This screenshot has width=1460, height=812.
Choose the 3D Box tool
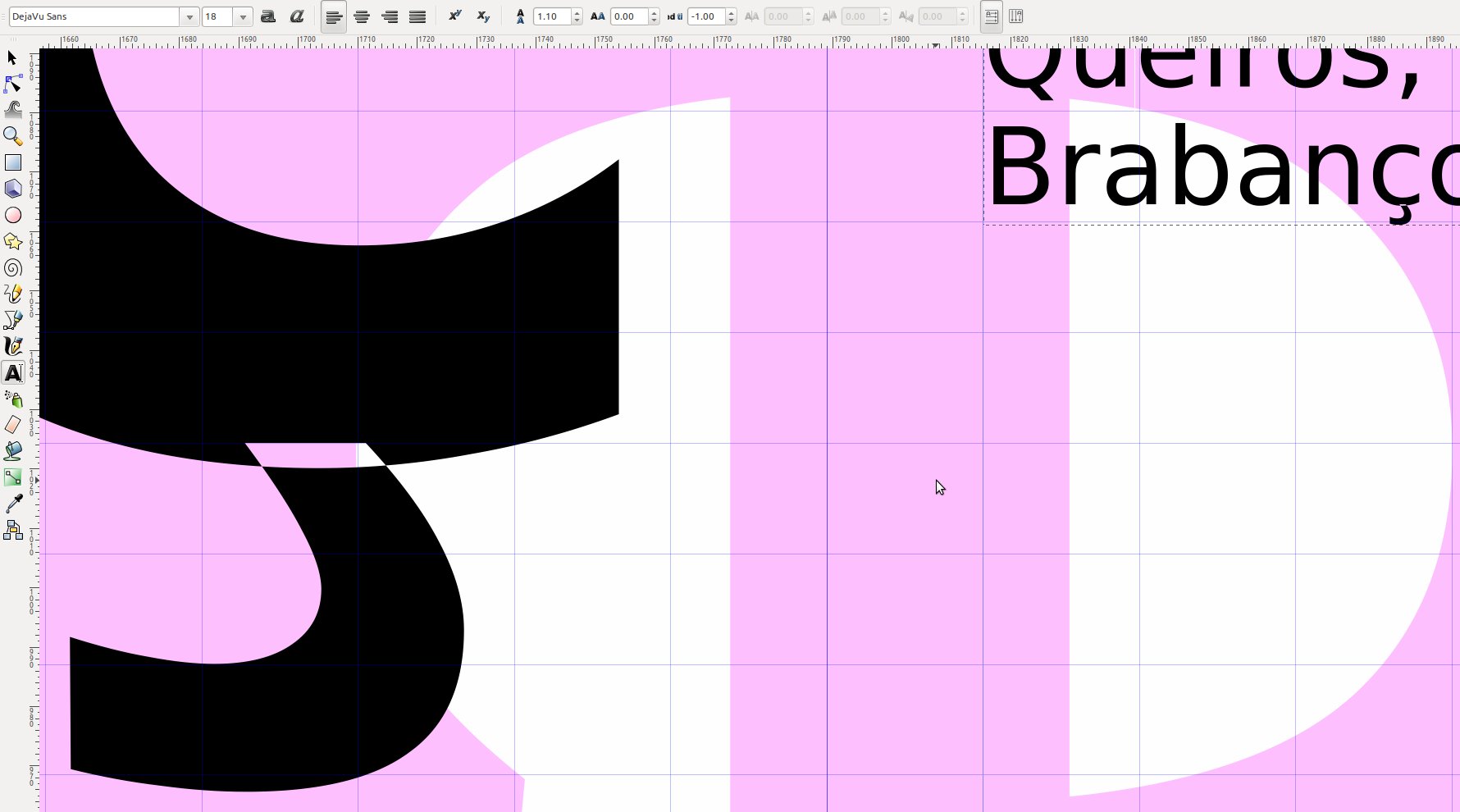click(x=13, y=189)
